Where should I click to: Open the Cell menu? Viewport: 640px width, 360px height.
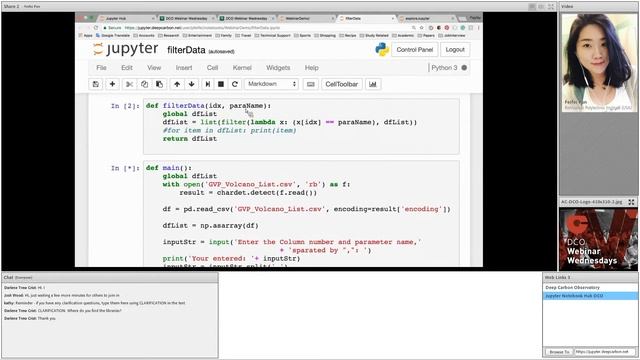pos(212,68)
